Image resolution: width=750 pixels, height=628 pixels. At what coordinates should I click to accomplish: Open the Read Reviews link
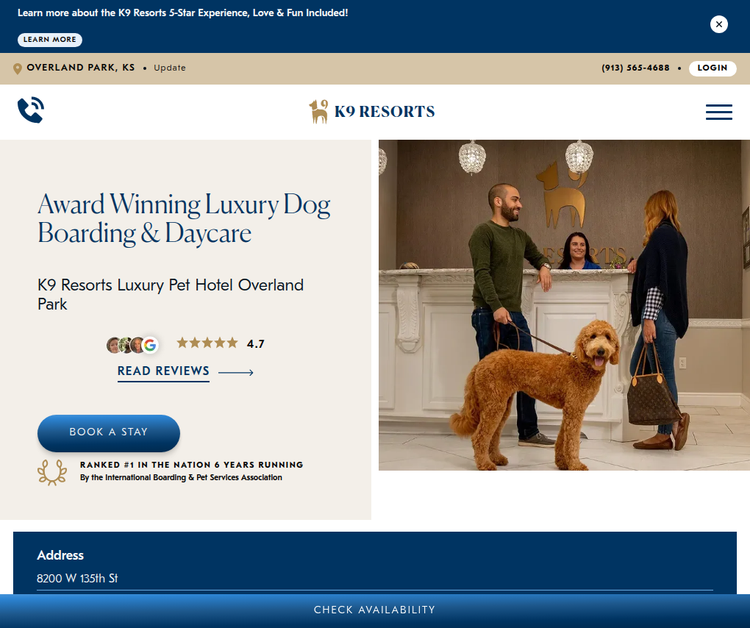[x=164, y=371]
